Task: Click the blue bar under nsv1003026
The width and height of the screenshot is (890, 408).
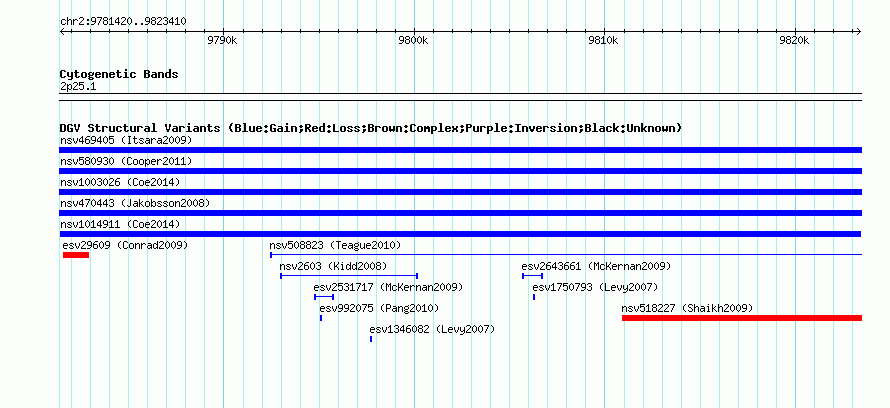Action: (x=460, y=192)
